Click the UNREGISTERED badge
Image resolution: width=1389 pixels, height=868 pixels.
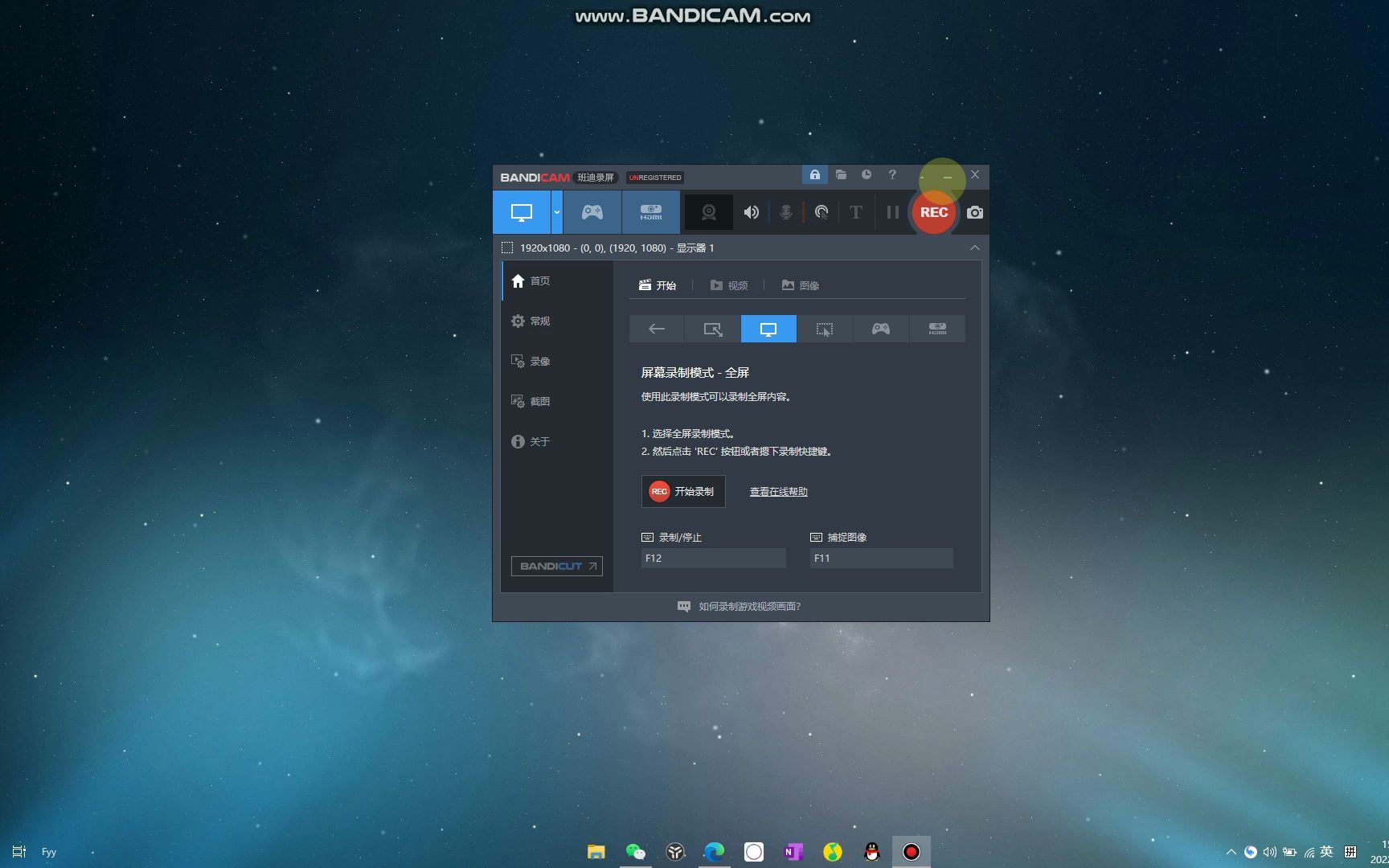coord(655,178)
